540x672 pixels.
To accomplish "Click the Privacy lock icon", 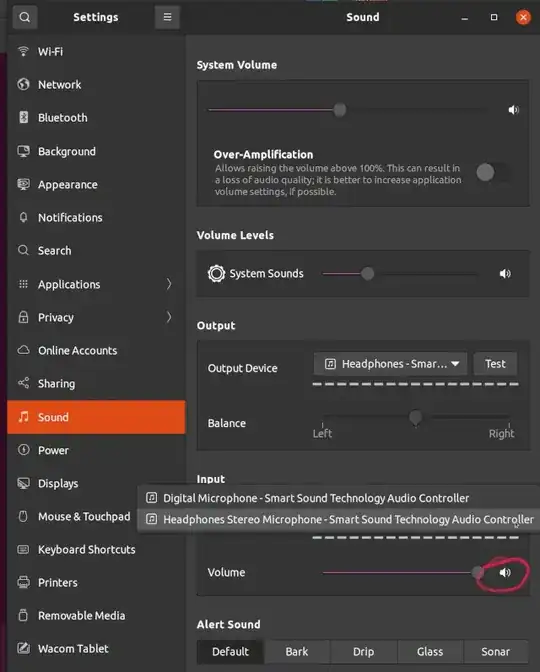I will 23,317.
